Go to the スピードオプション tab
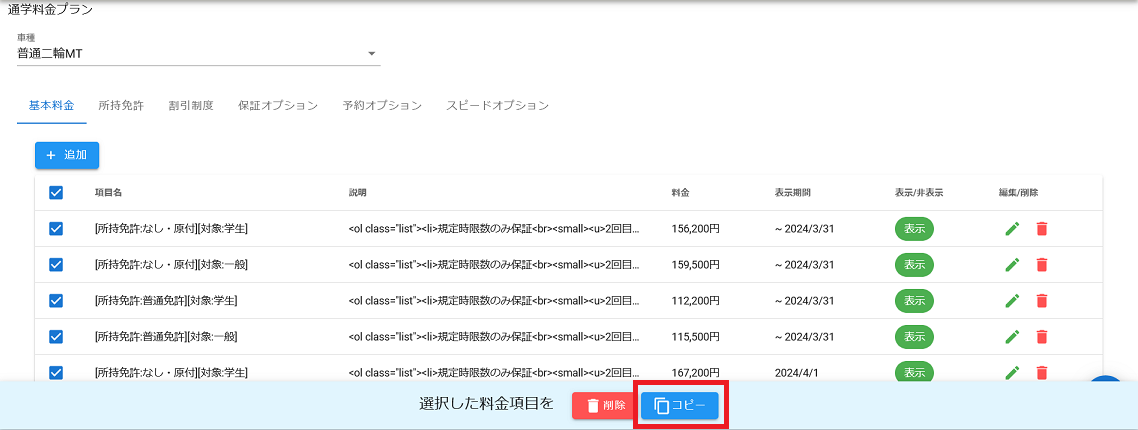The width and height of the screenshot is (1138, 430). pyautogui.click(x=497, y=105)
